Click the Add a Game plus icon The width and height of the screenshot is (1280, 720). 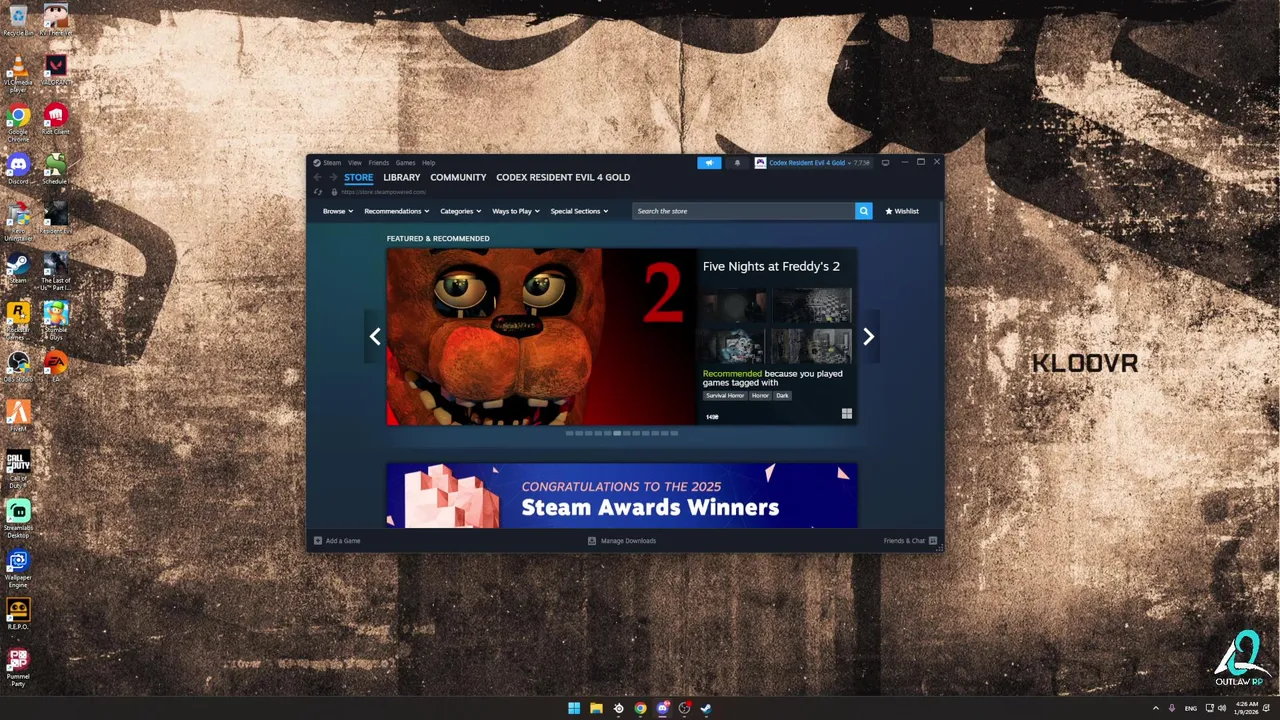pyautogui.click(x=318, y=541)
